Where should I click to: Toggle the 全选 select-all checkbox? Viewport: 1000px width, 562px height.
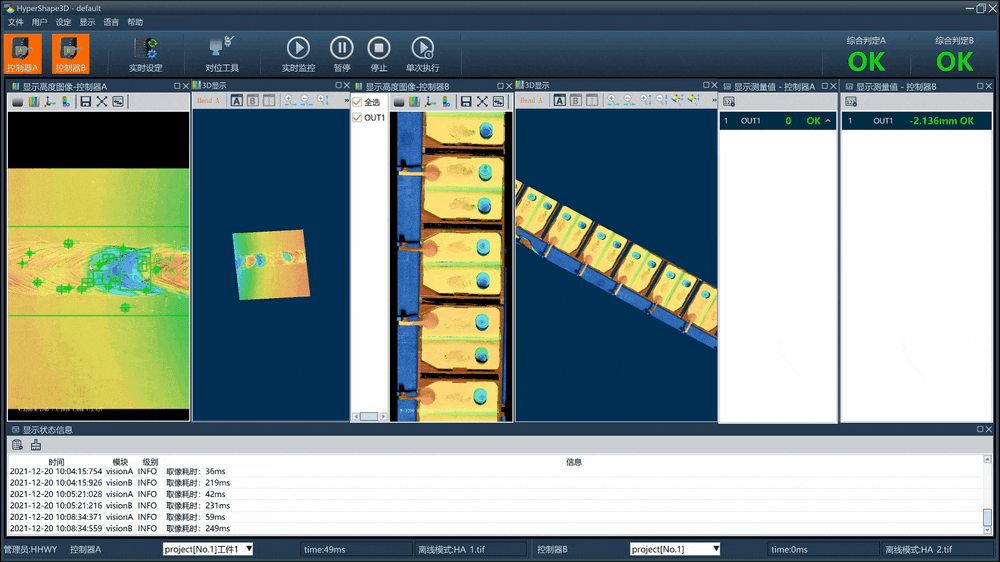point(357,102)
